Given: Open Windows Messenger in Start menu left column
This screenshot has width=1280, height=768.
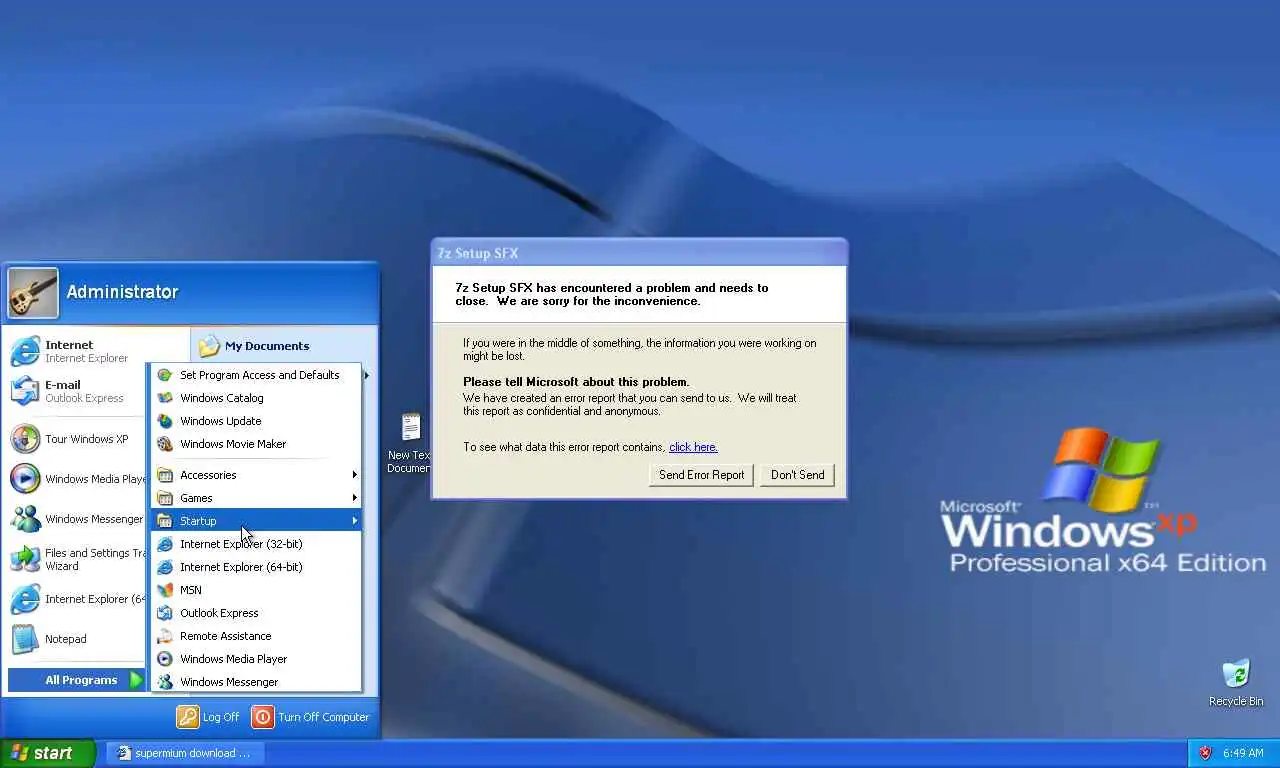Looking at the screenshot, I should click(76, 519).
